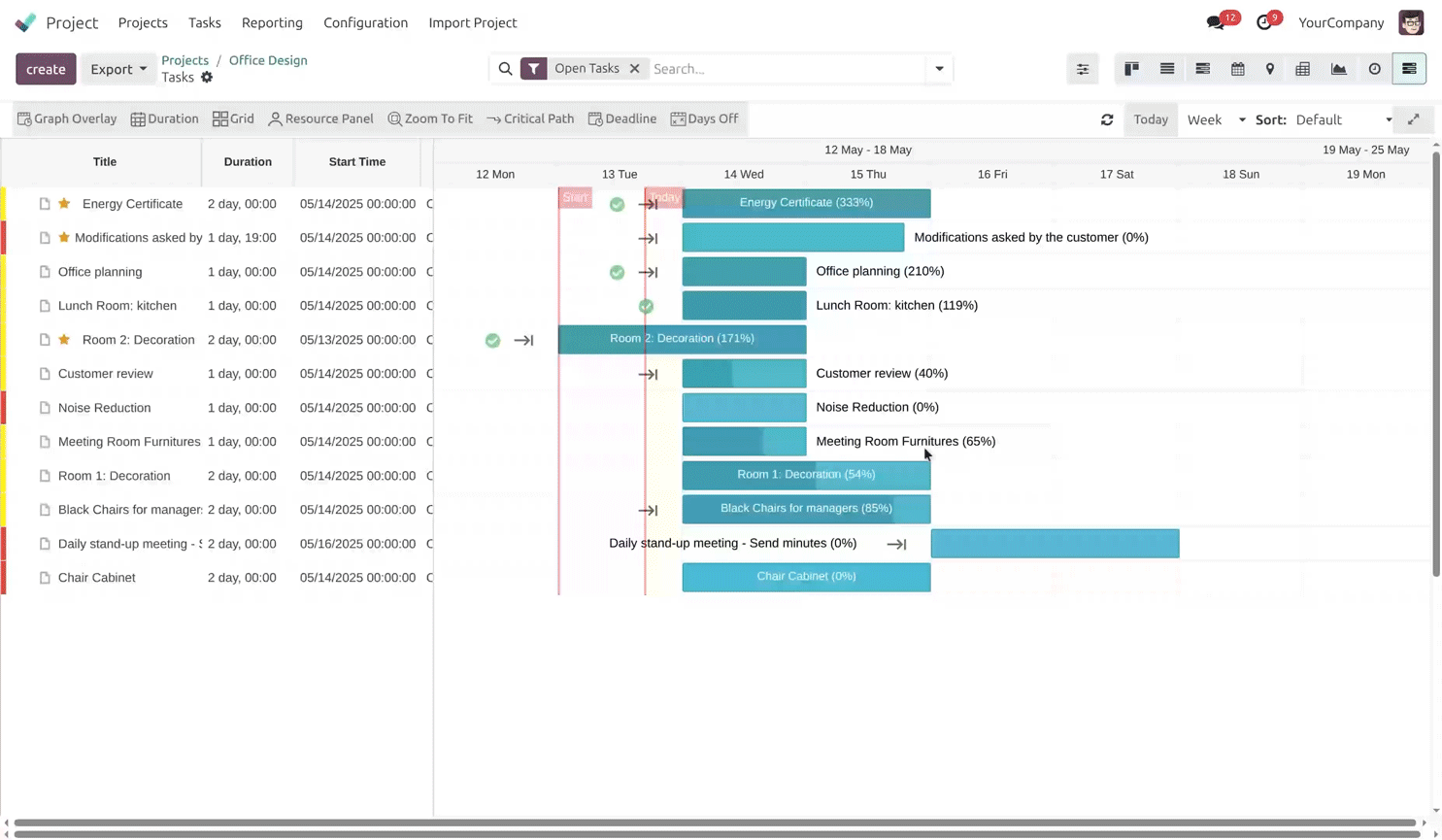Open the Sort Default dropdown
This screenshot has height=840, width=1442.
[x=1343, y=119]
